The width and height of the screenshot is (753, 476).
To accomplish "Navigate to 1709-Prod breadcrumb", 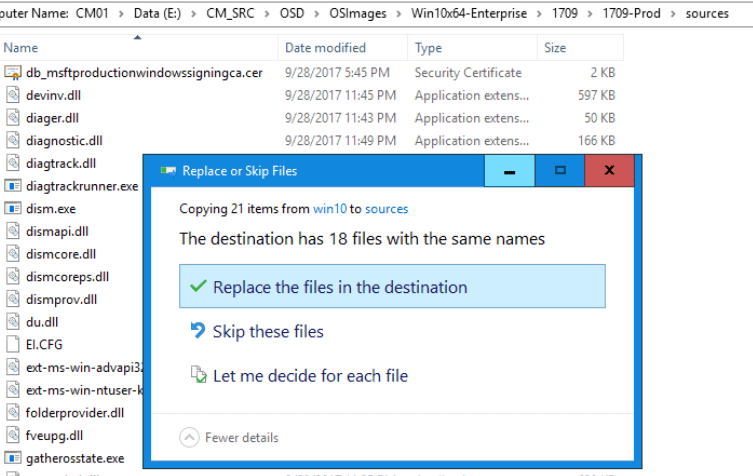I will [x=632, y=13].
